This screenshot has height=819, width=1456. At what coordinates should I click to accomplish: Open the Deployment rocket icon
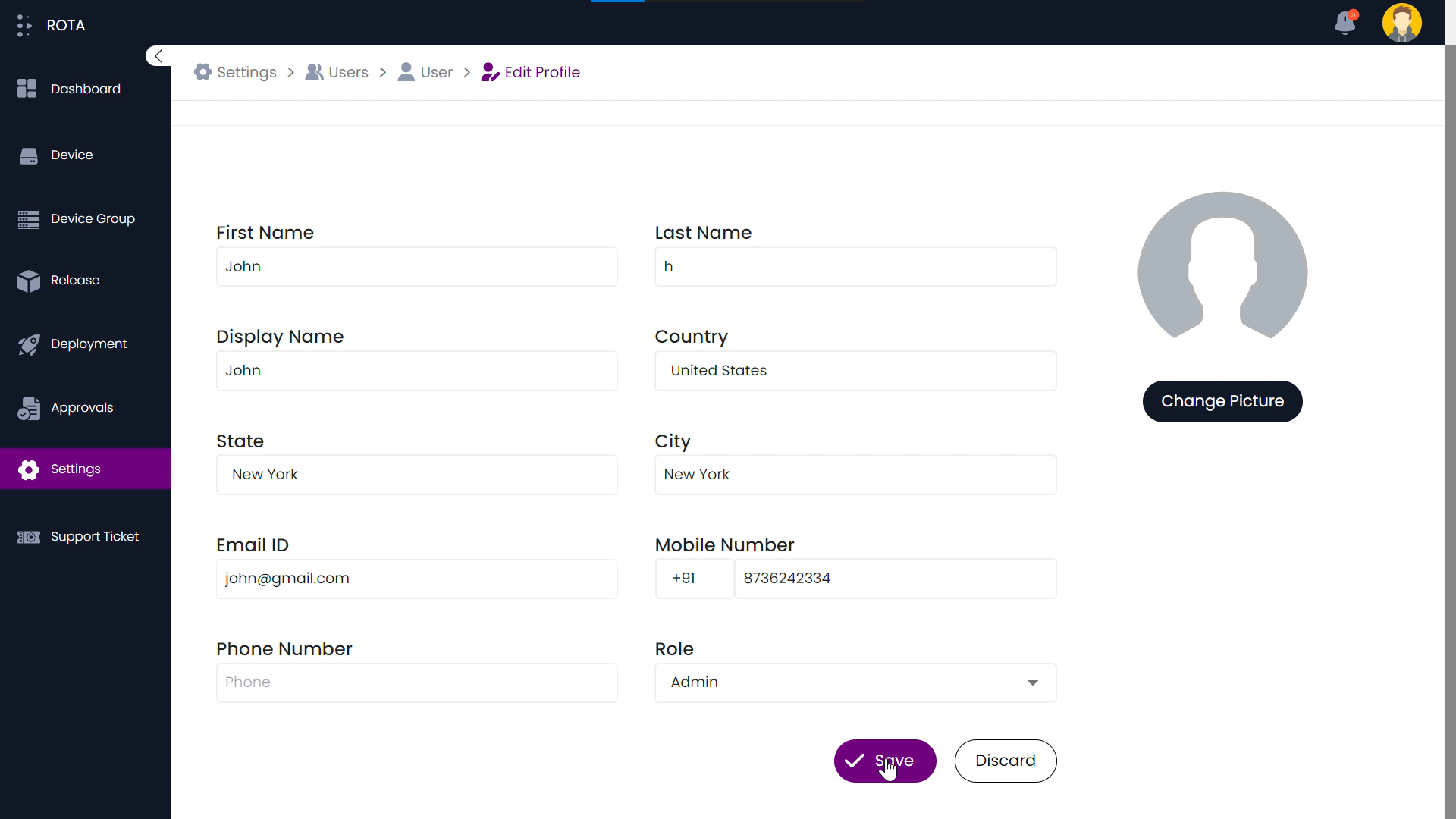[x=28, y=344]
